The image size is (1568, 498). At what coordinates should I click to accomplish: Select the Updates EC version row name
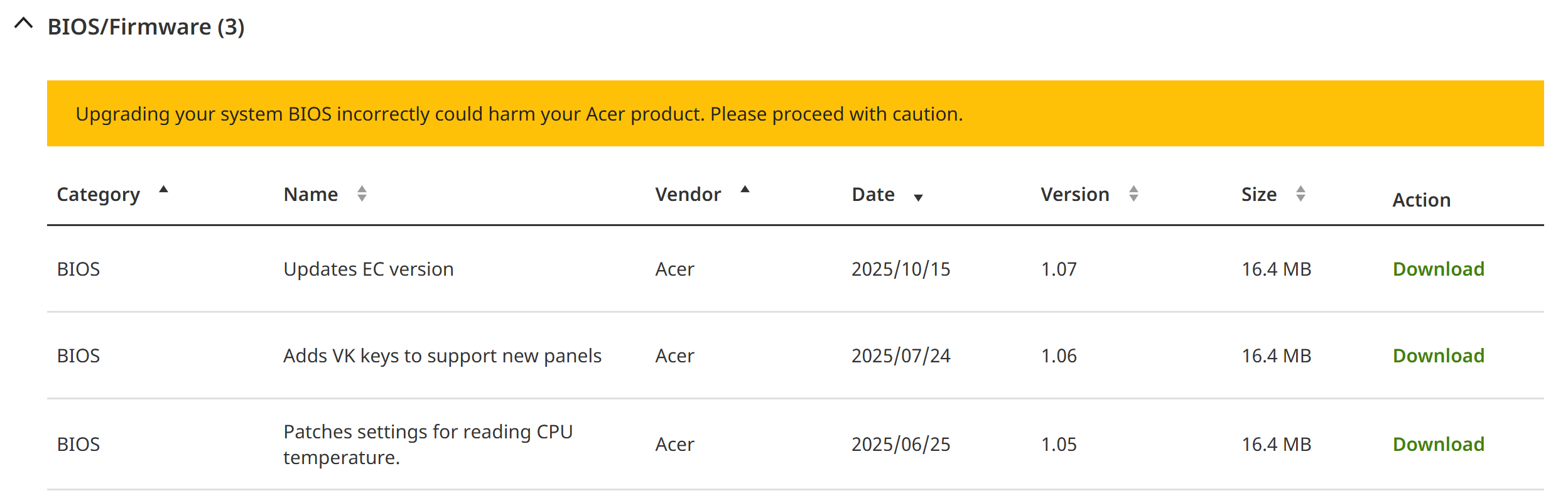(x=369, y=269)
